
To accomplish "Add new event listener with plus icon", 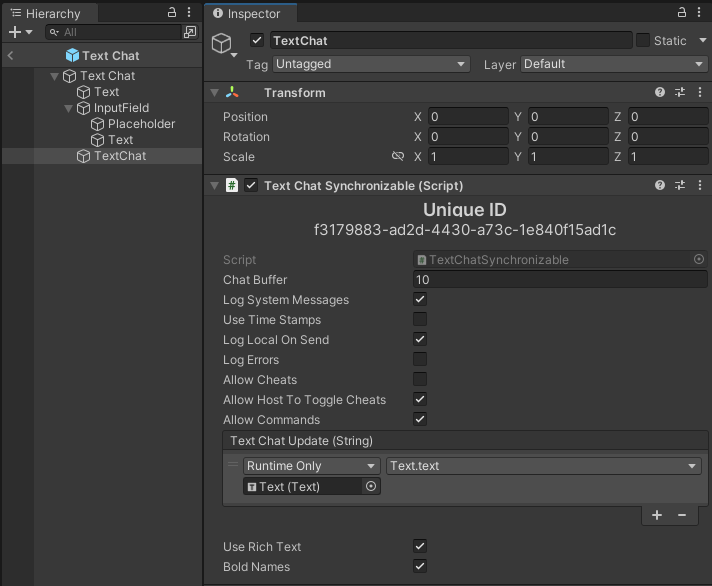I will (x=657, y=515).
